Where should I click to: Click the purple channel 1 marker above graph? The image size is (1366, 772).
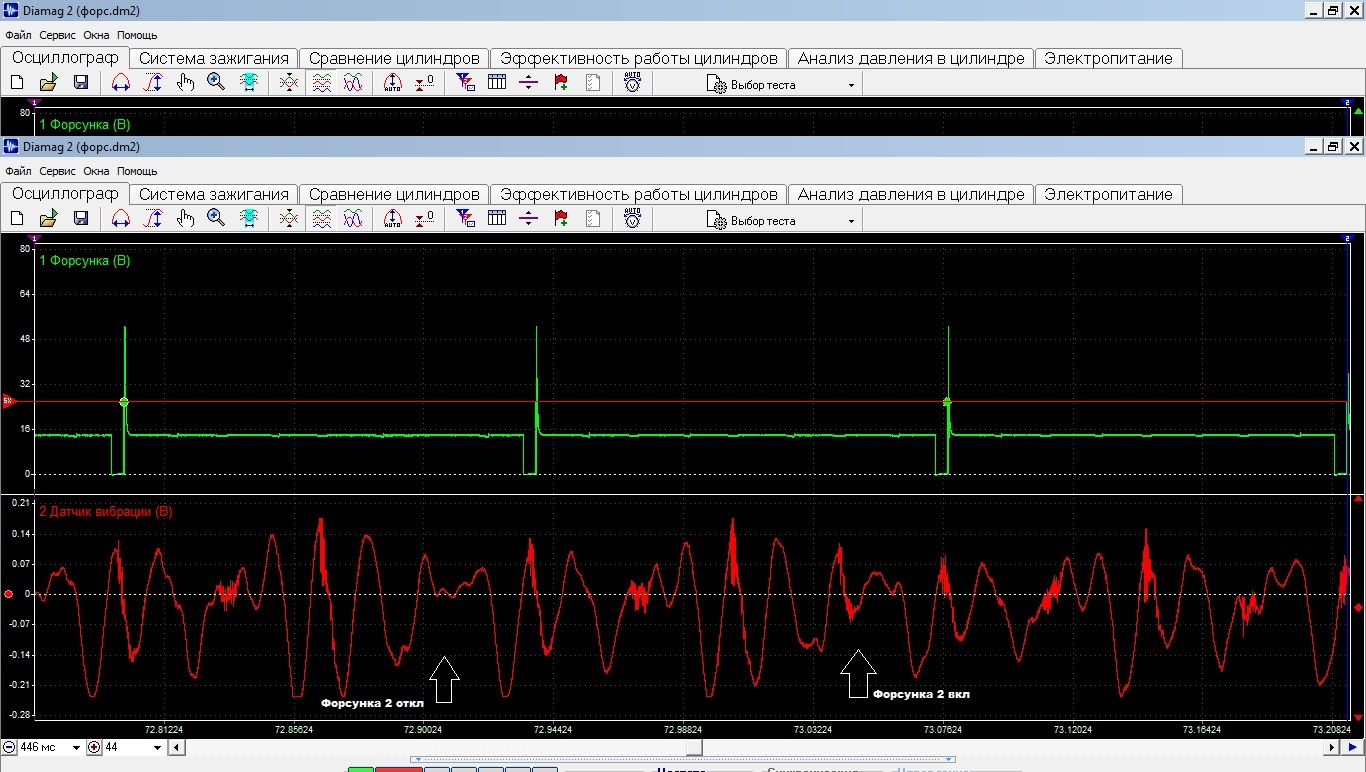pyautogui.click(x=35, y=238)
